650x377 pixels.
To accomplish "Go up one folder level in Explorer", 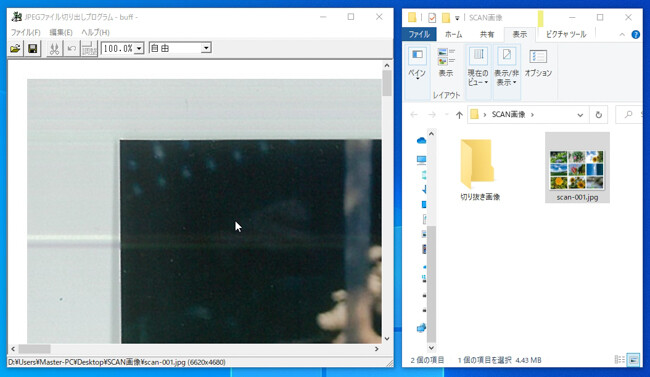I will (x=459, y=115).
